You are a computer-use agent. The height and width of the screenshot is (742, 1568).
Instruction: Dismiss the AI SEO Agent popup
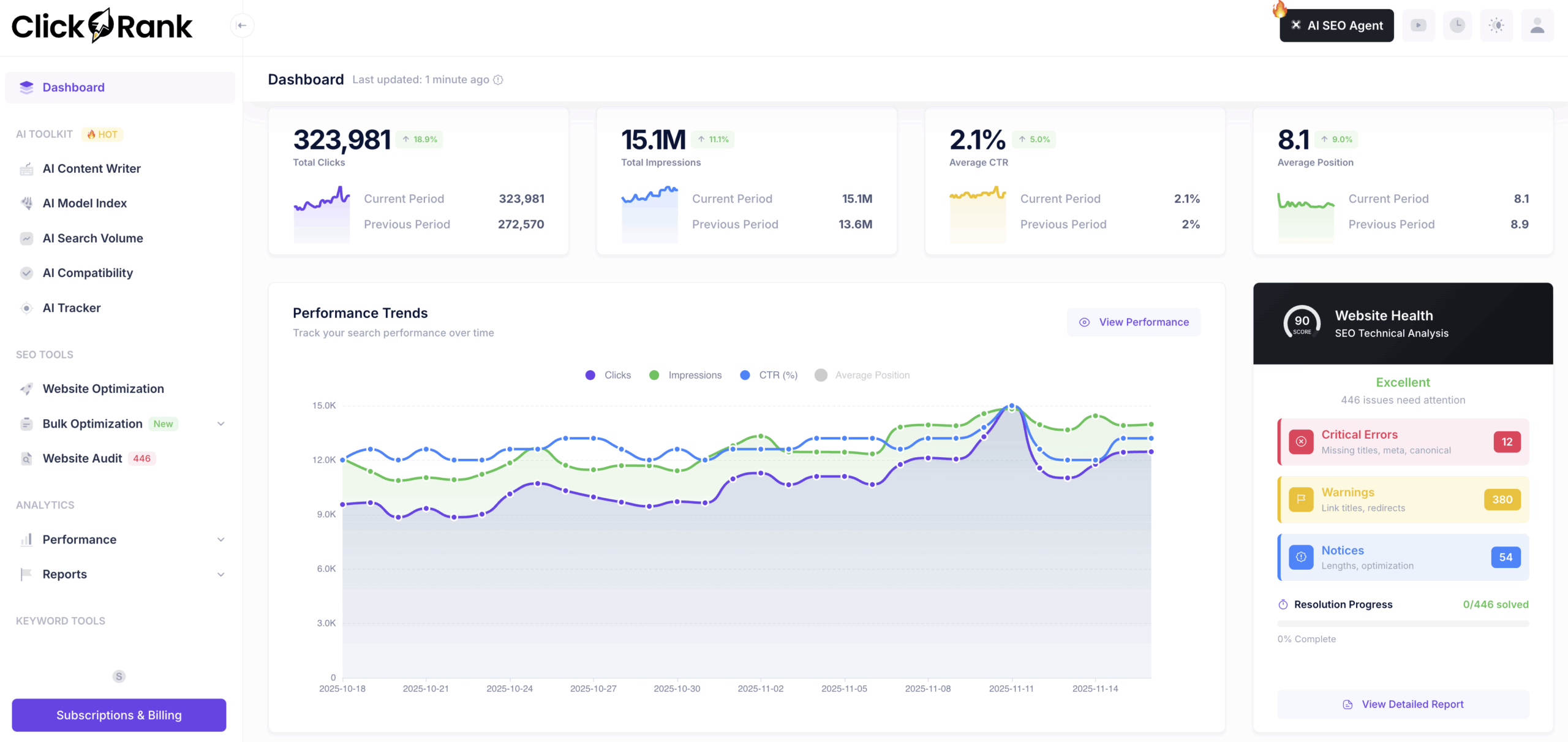(1296, 25)
